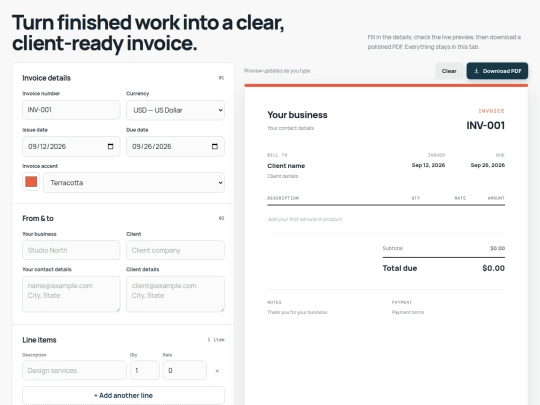Open the Invoice accent Terracotta dropdown
540x405 pixels.
pos(134,183)
